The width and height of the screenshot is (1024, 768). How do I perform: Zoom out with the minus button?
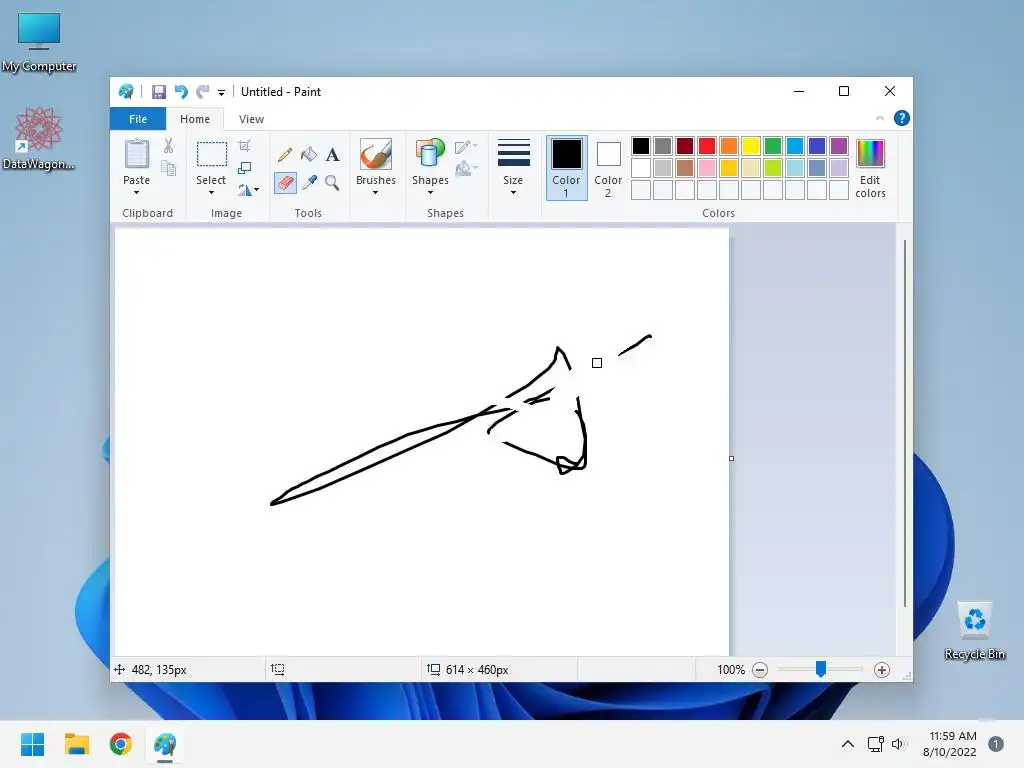pyautogui.click(x=760, y=669)
